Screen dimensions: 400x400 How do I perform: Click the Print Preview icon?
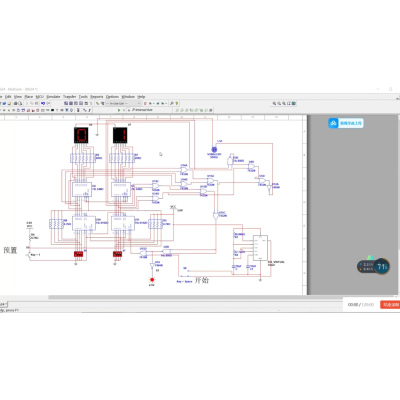[20, 103]
